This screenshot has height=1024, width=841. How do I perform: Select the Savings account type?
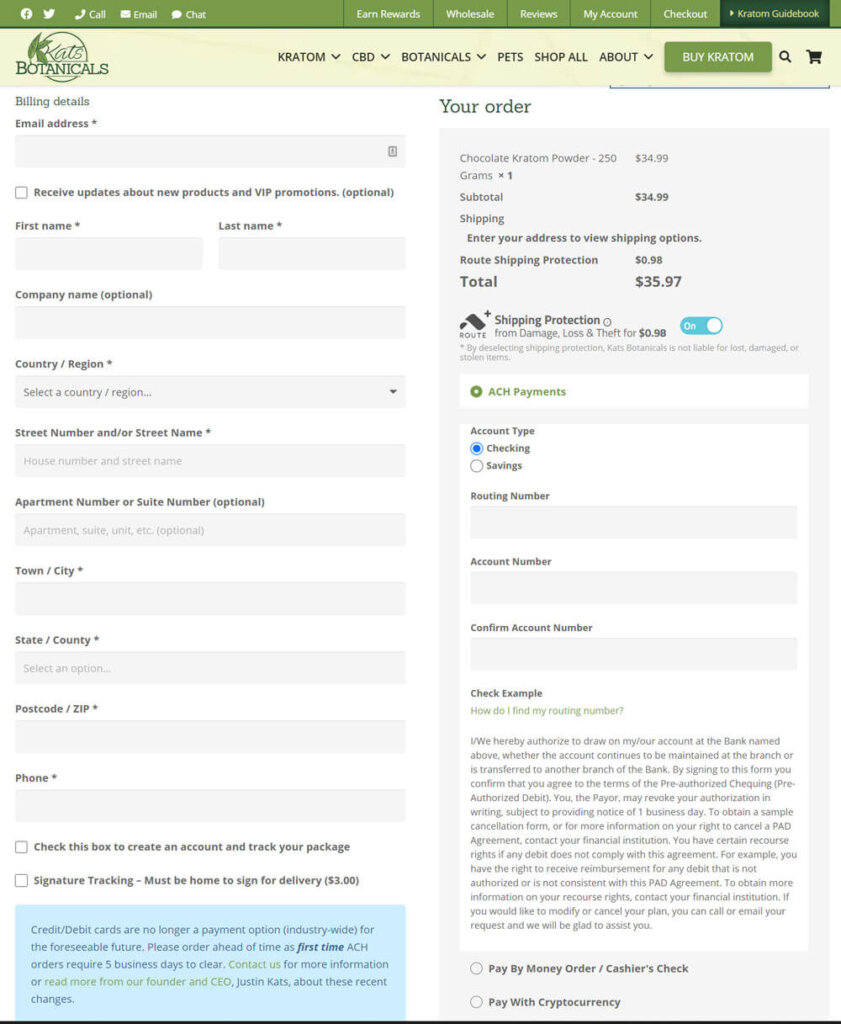coord(477,466)
